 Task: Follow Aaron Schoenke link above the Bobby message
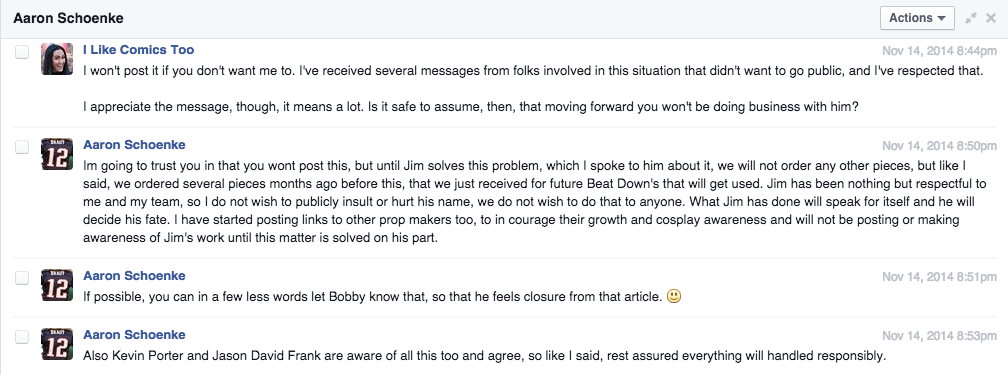[x=134, y=275]
